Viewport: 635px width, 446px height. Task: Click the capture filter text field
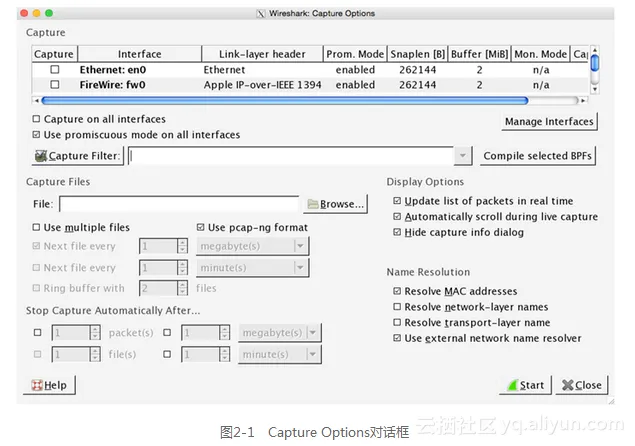(x=291, y=156)
